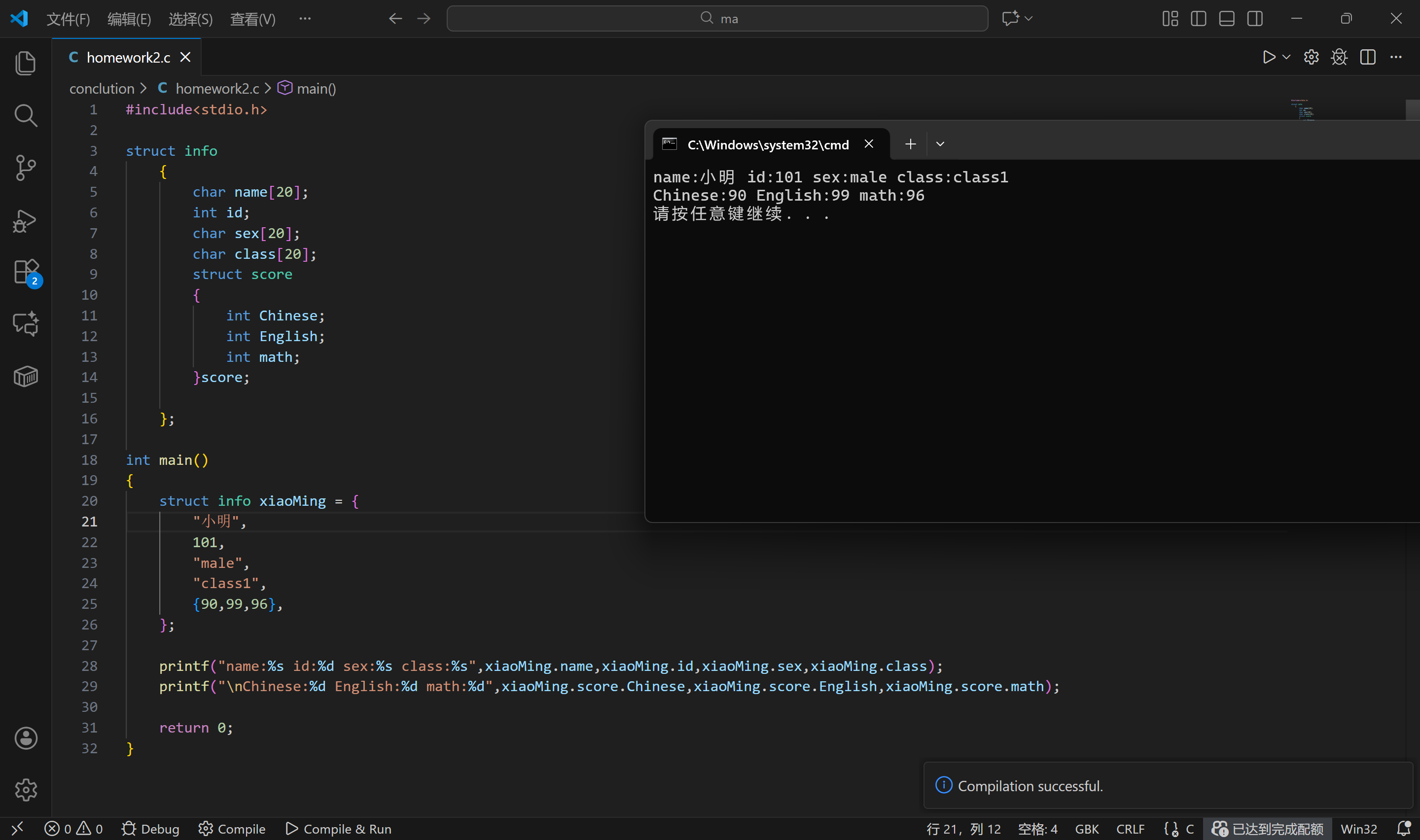Open the Accounts icon in sidebar
Viewport: 1420px width, 840px height.
click(26, 738)
